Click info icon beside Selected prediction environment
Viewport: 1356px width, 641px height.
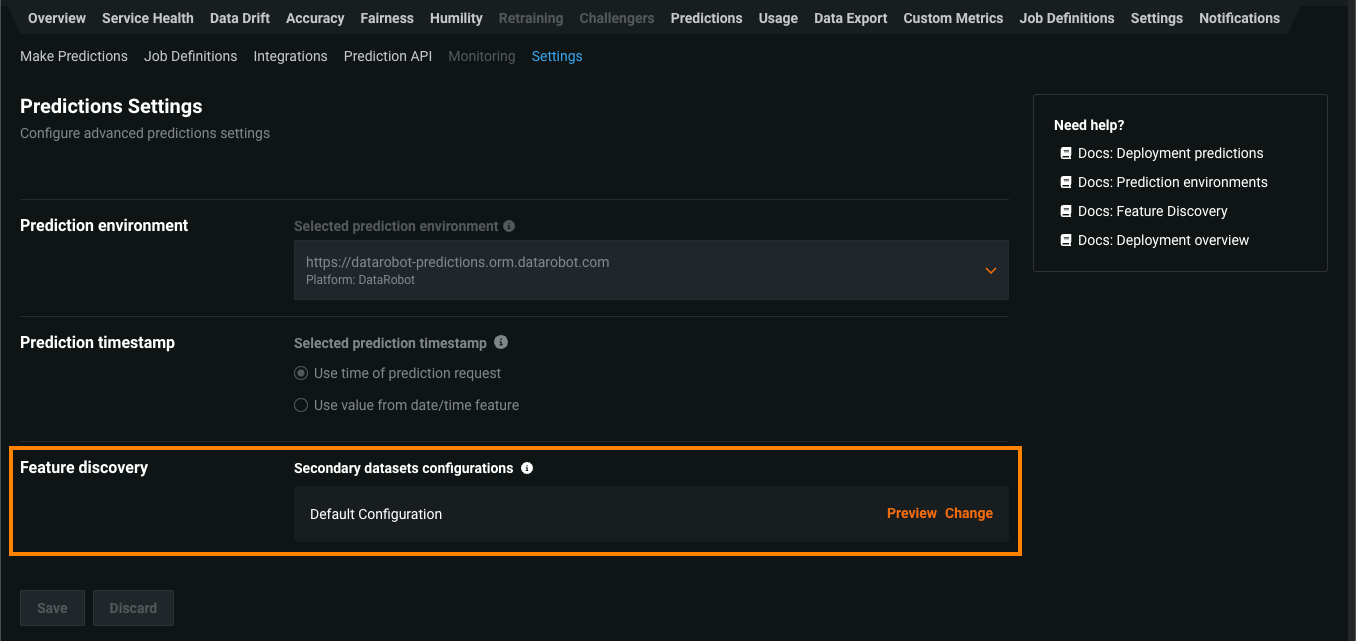pyautogui.click(x=509, y=227)
